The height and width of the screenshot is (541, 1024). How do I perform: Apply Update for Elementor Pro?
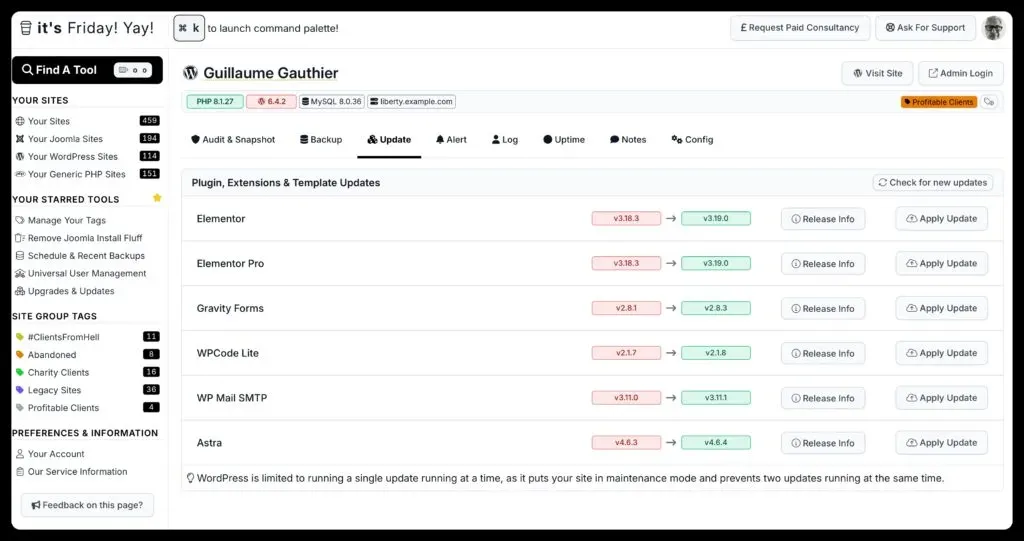[941, 263]
